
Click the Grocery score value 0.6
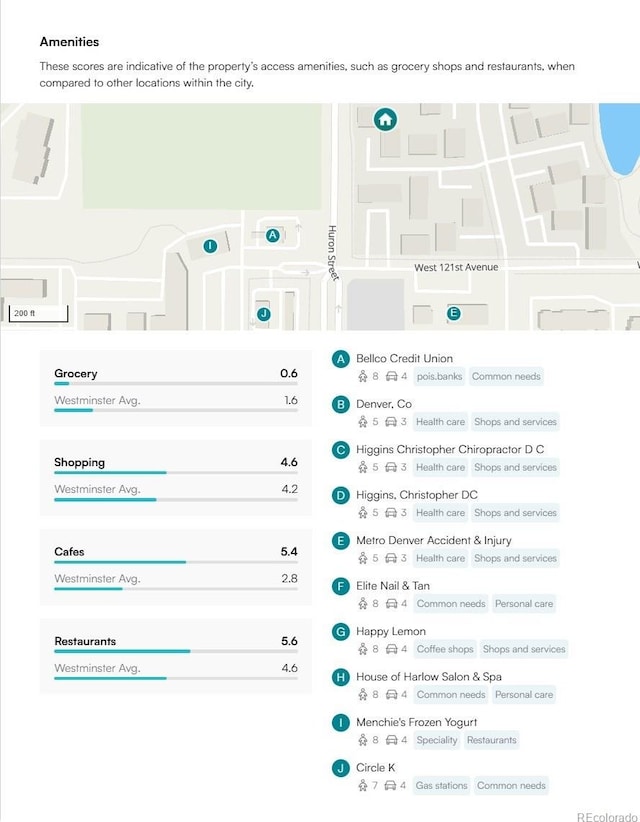(289, 373)
